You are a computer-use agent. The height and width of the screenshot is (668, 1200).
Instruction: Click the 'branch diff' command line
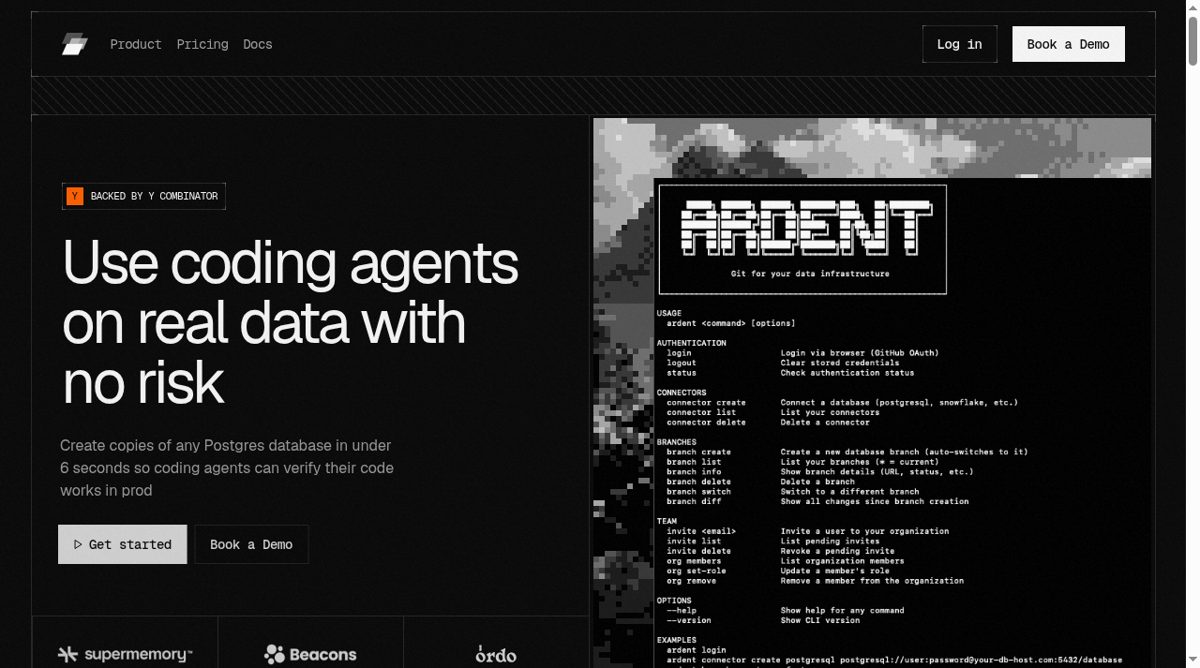817,501
